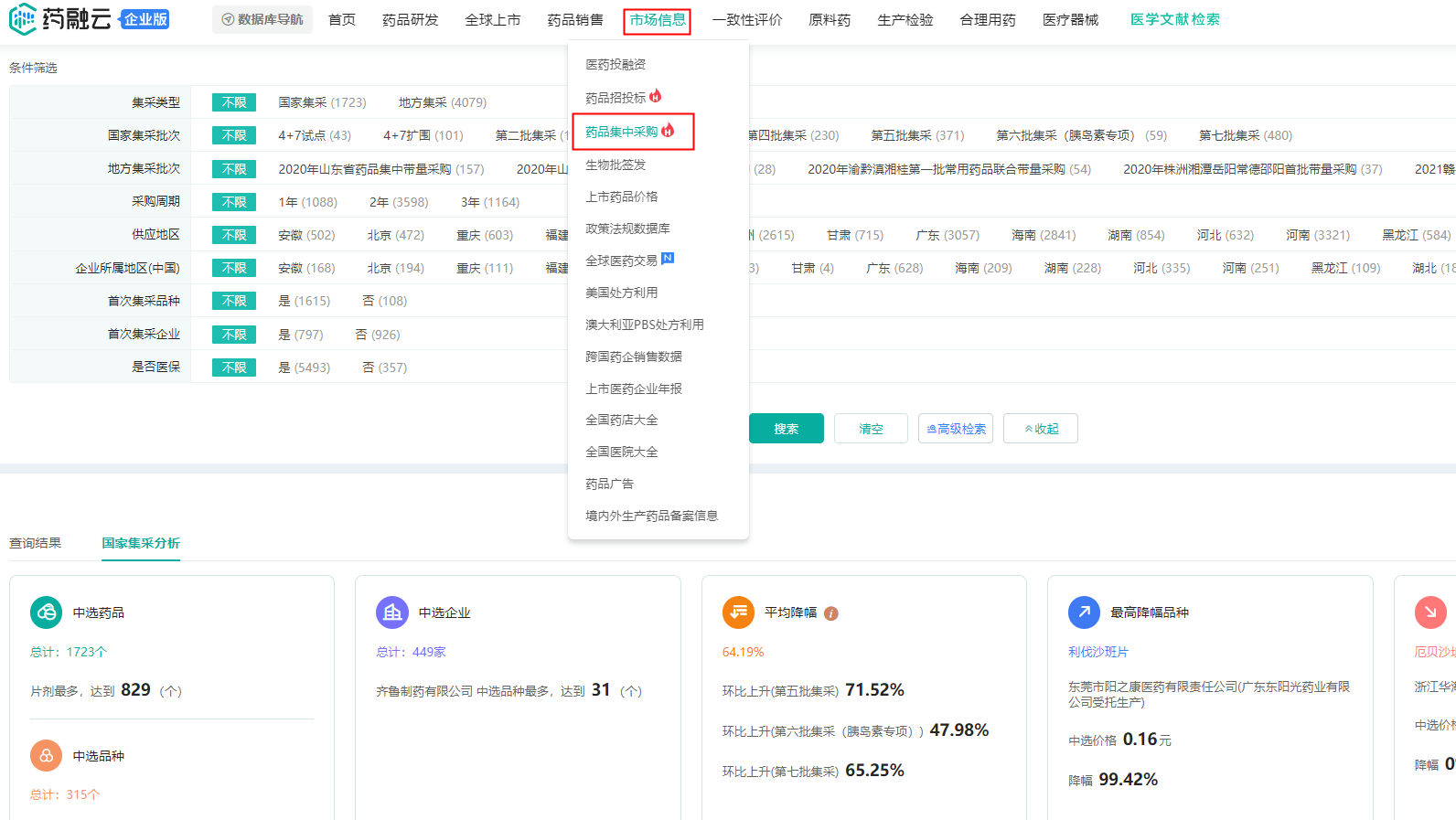Select 不限 for 地方集采批次
Image resolution: width=1456 pixels, height=820 pixels.
point(234,169)
